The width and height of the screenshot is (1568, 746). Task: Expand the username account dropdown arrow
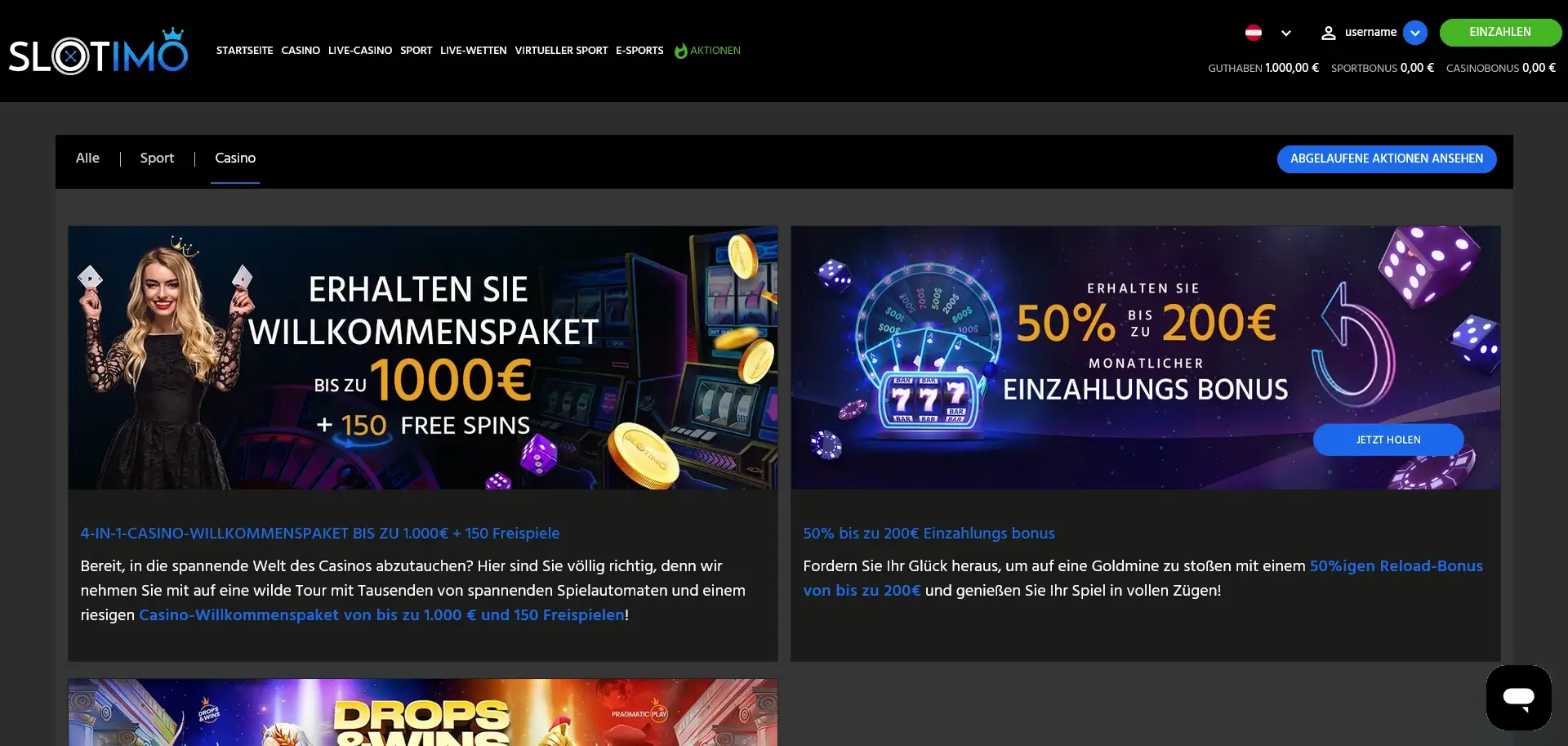pos(1414,33)
